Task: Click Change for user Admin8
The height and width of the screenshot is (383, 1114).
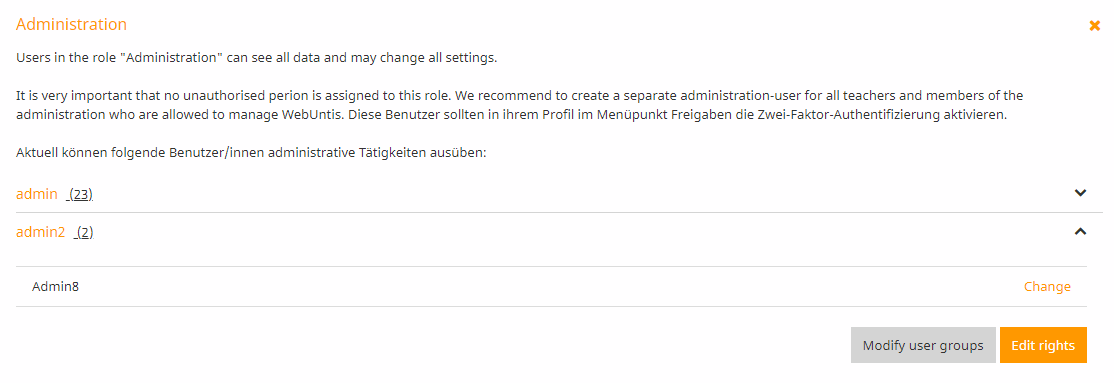Action: 1047,286
